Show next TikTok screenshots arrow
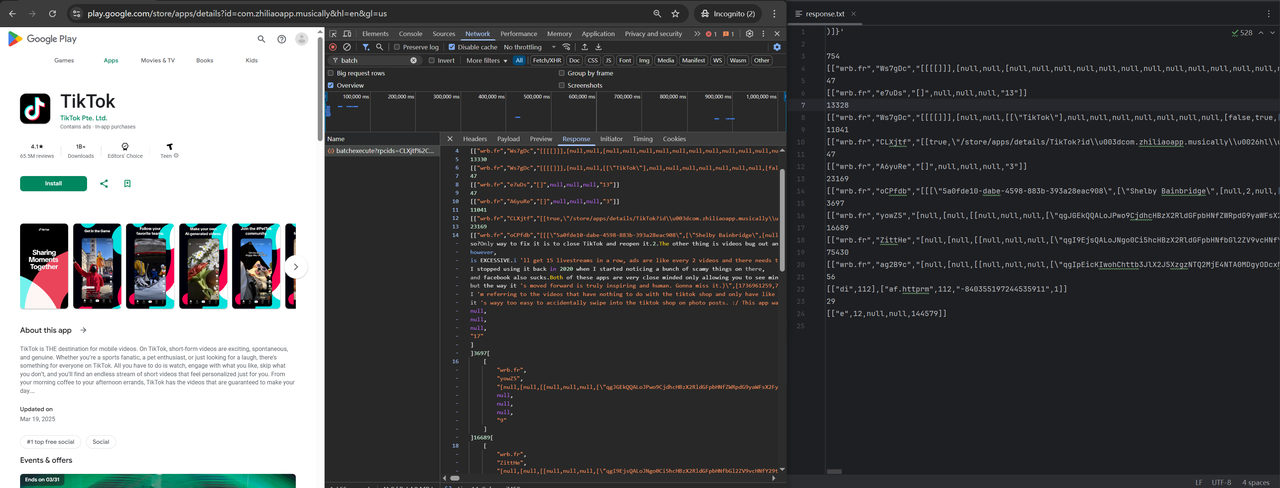 point(294,267)
